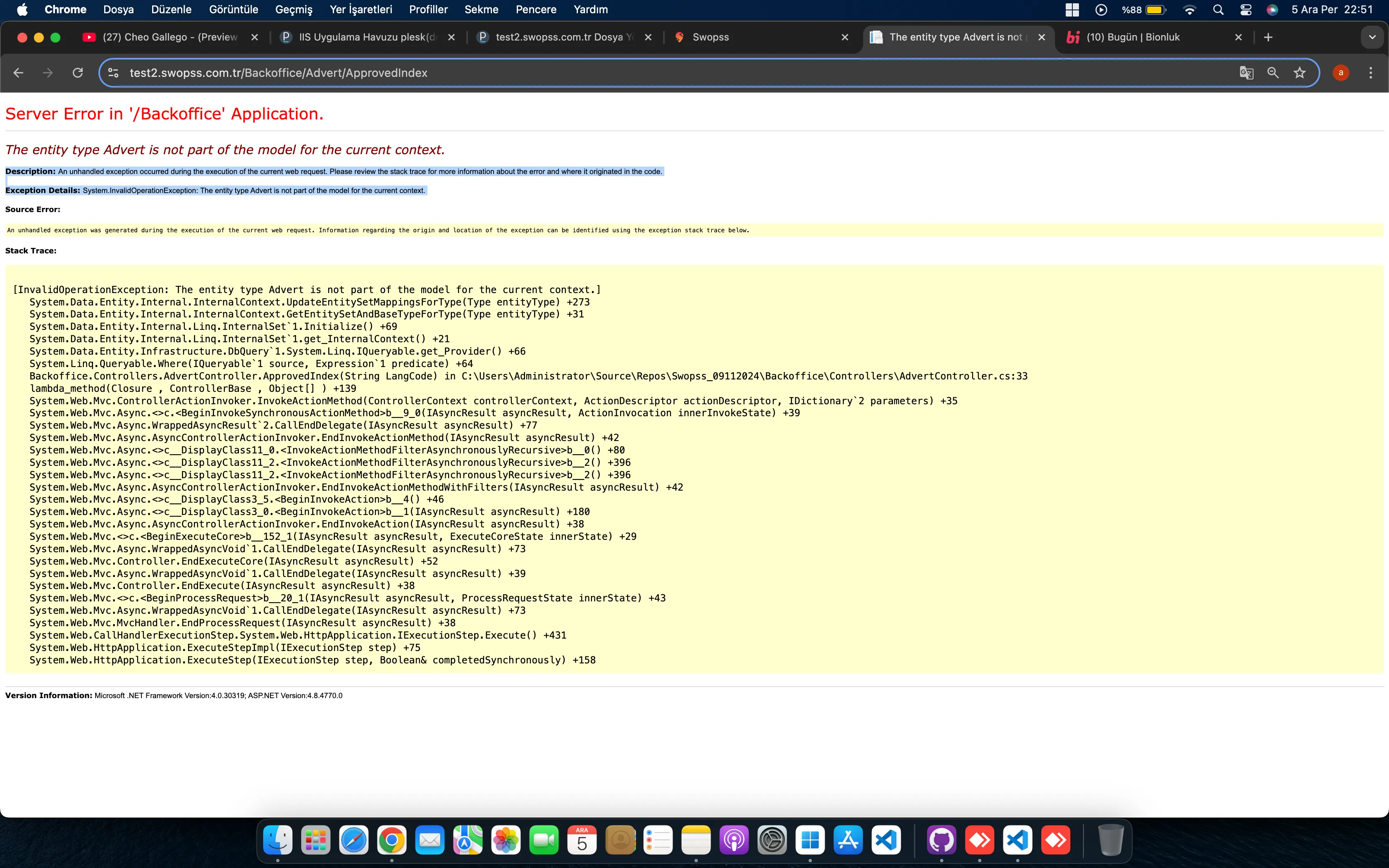1389x868 pixels.
Task: Open the Wi-Fi status menu icon
Action: click(x=1190, y=10)
